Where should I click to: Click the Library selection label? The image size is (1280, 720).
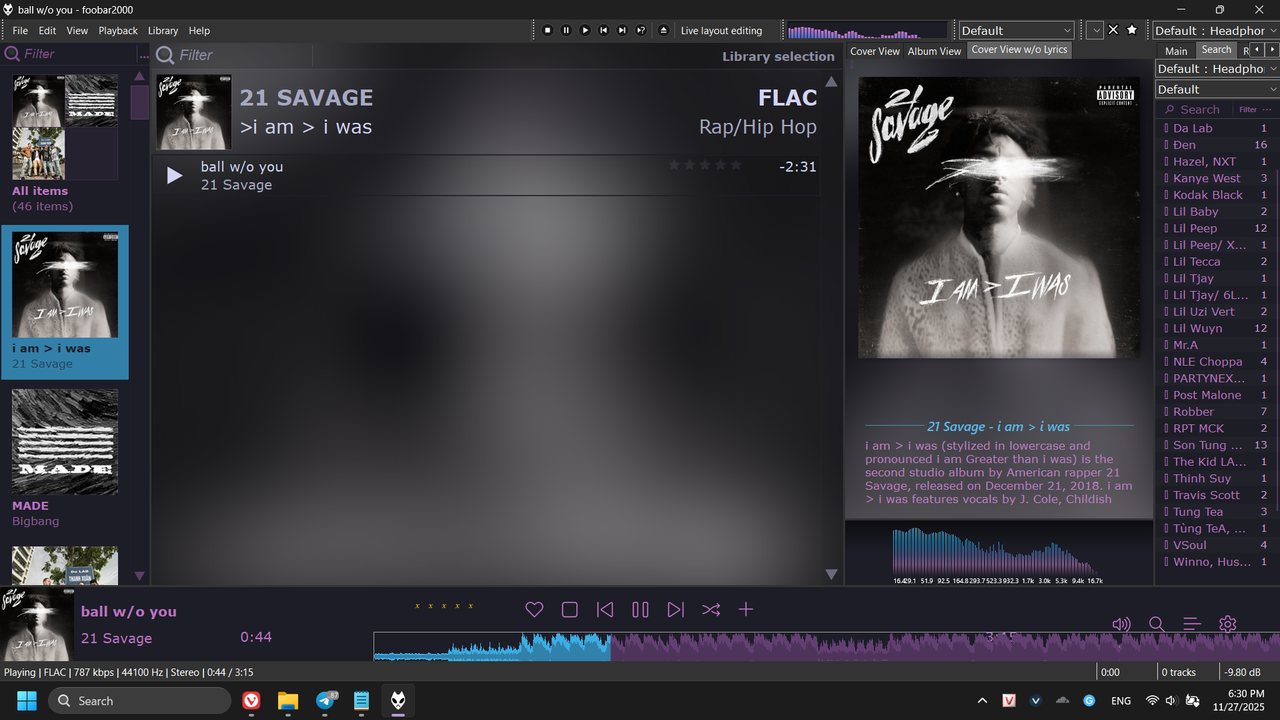point(778,56)
